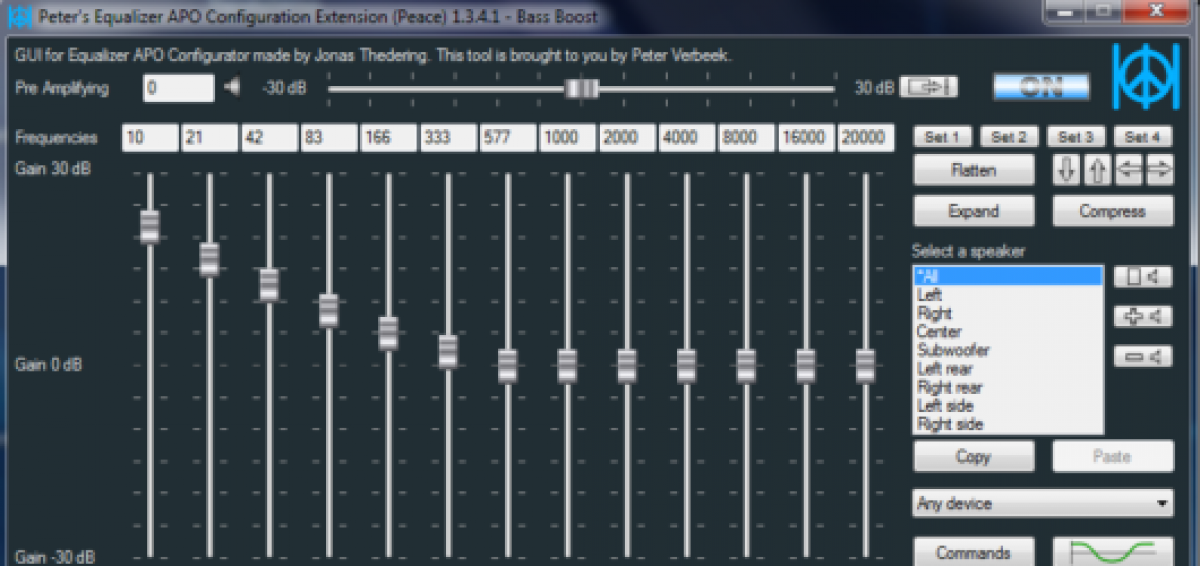The image size is (1200, 566).
Task: Click the shift right arrow button
Action: (1159, 171)
